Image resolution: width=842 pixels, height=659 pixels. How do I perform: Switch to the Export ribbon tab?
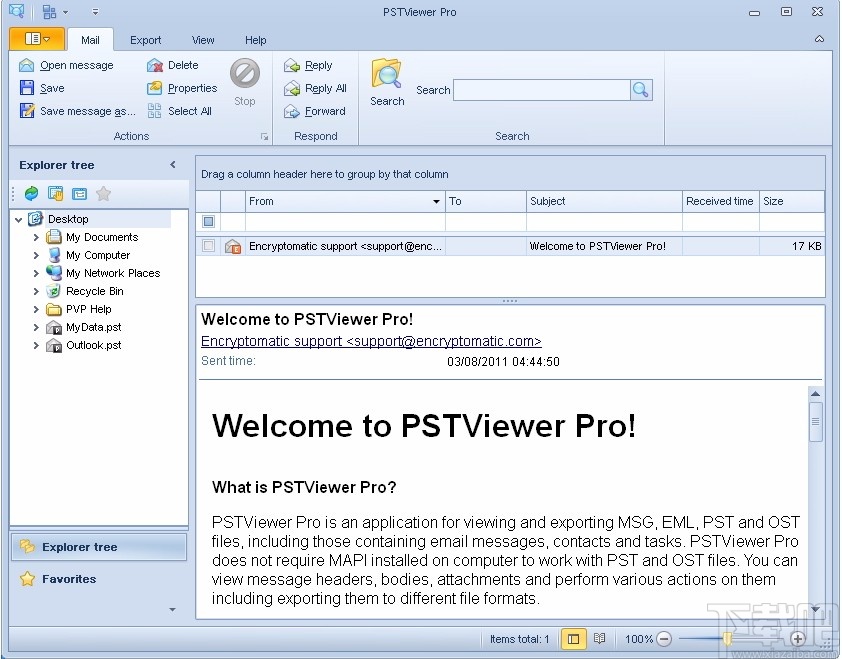(145, 39)
